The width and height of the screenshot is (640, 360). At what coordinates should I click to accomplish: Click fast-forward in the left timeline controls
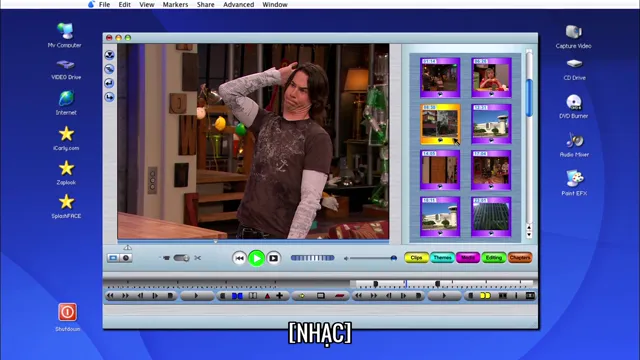(x=125, y=296)
